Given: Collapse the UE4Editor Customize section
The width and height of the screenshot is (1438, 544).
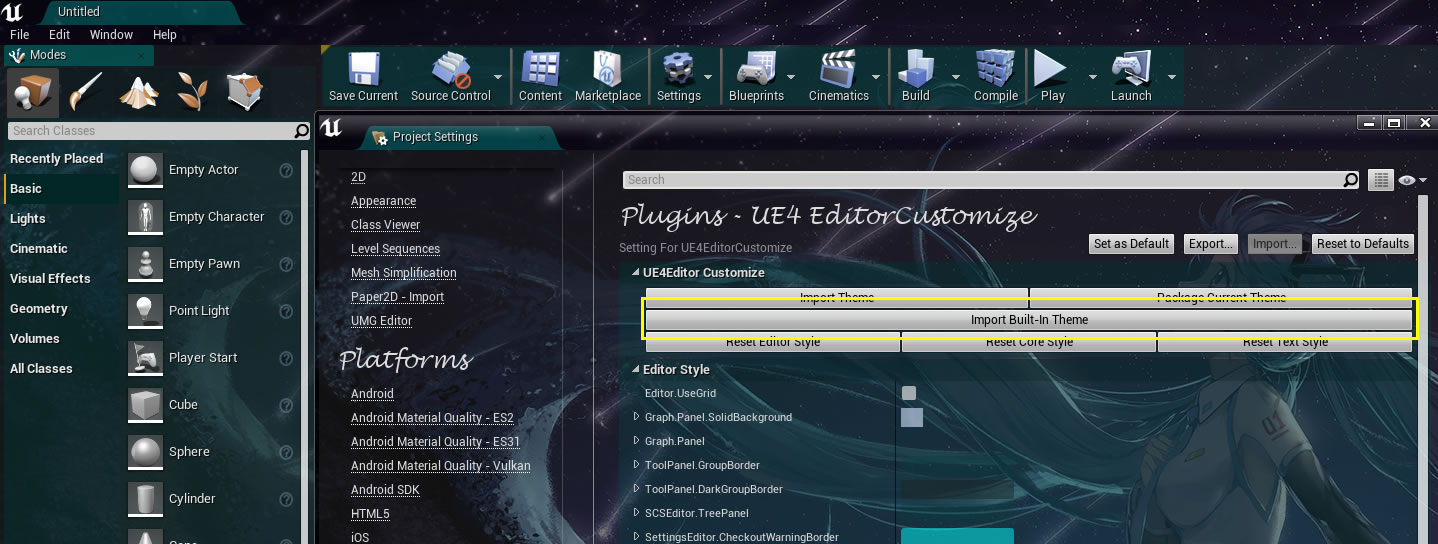Looking at the screenshot, I should [x=635, y=273].
